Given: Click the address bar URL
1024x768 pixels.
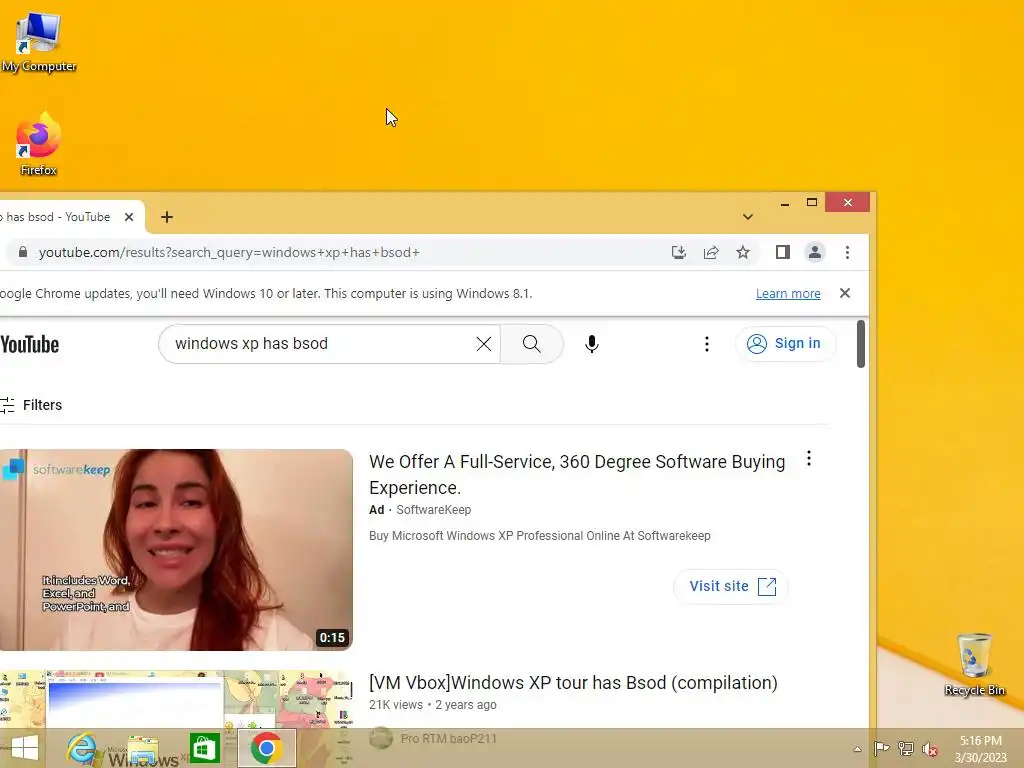Looking at the screenshot, I should click(x=229, y=253).
